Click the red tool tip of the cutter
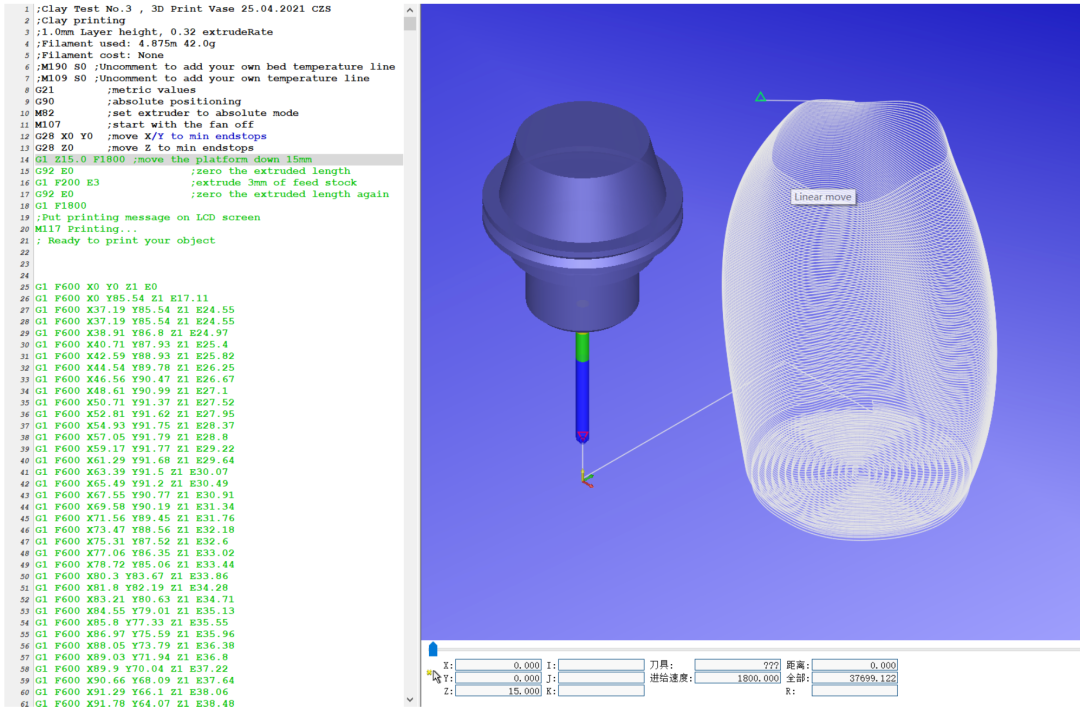 [583, 435]
